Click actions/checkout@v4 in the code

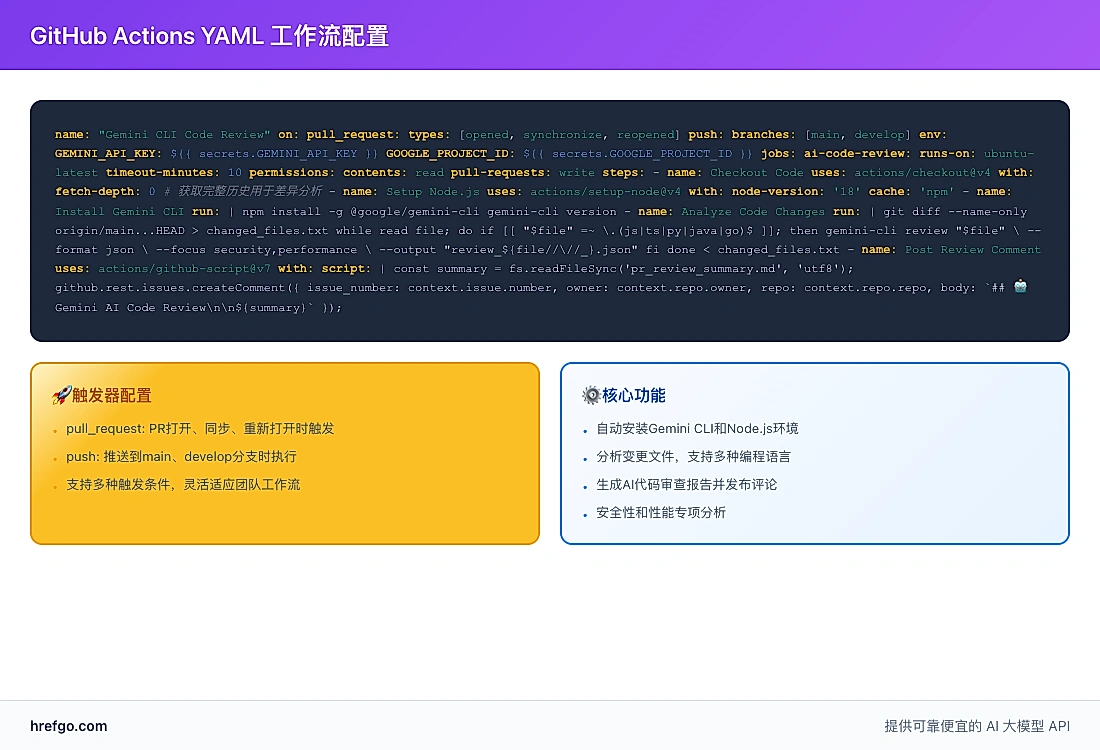pos(923,173)
